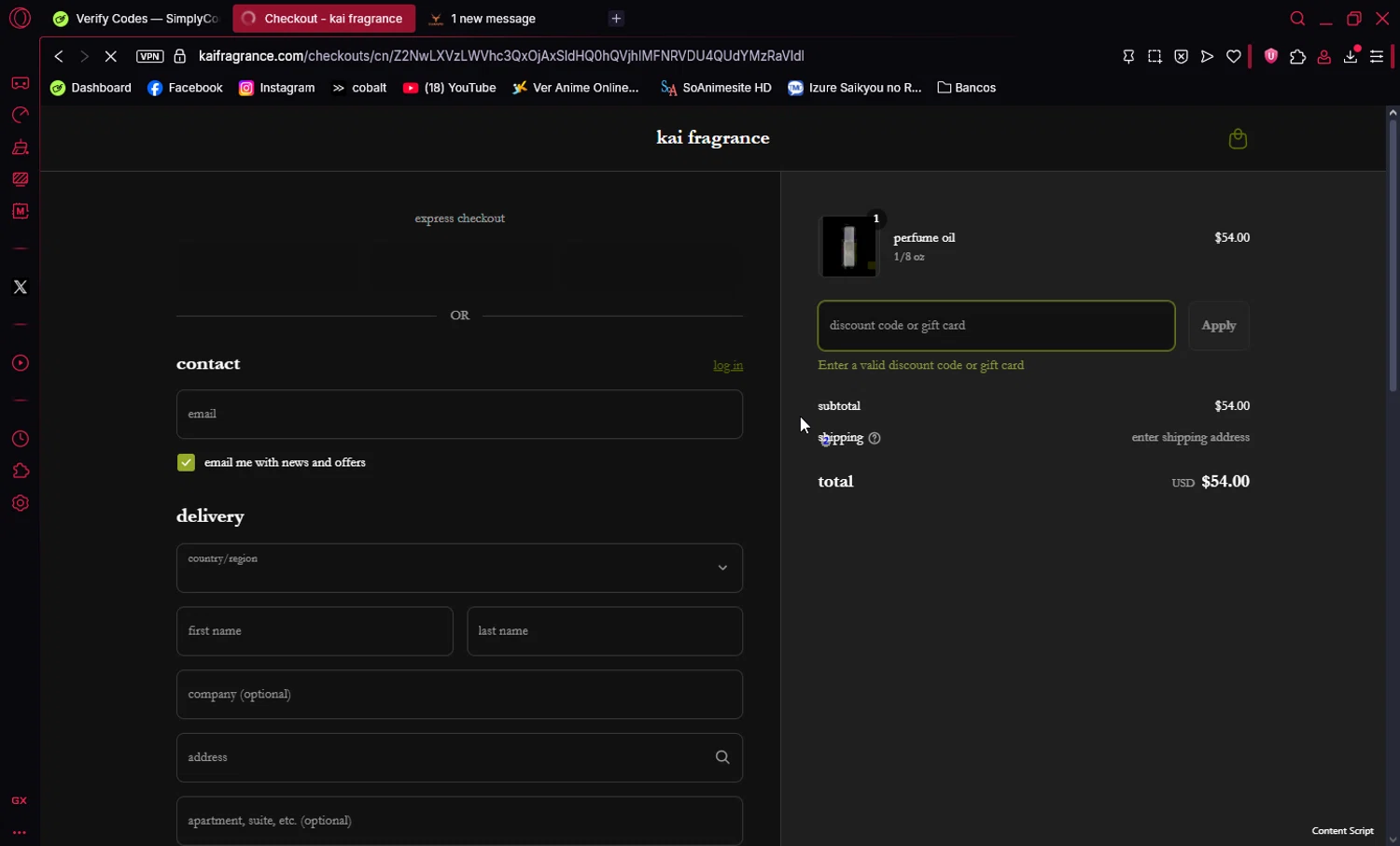Expand the country/region dropdown
This screenshot has width=1400, height=846.
pos(459,568)
